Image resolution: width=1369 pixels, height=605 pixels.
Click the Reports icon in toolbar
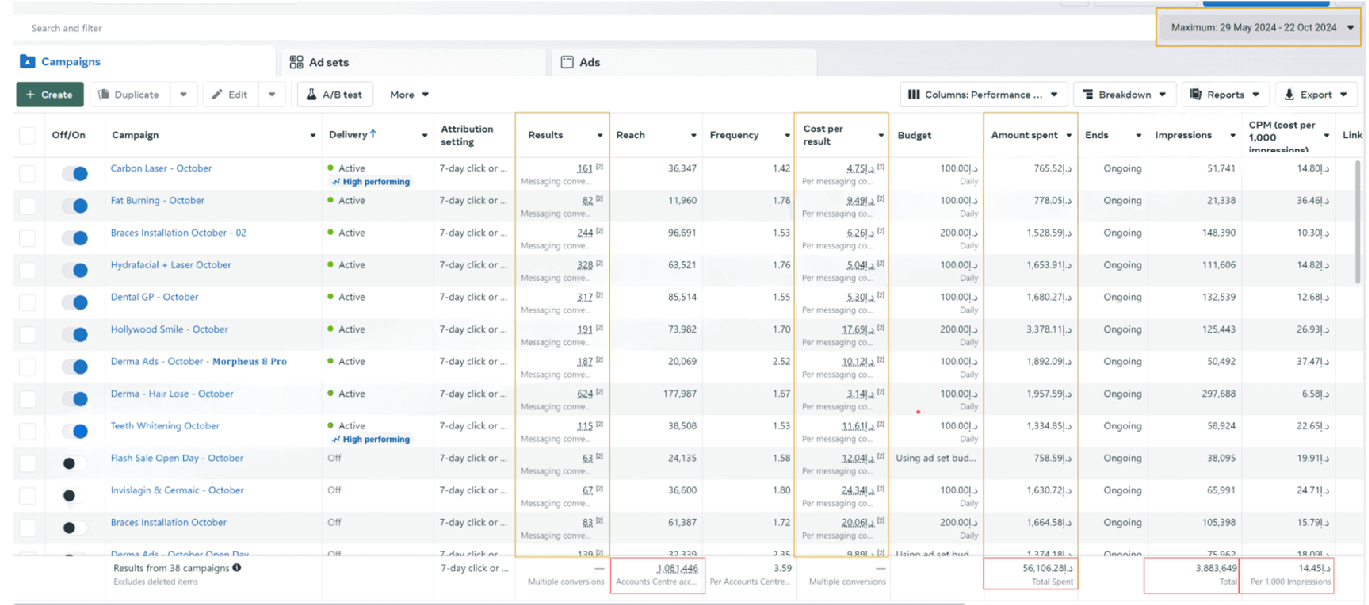tap(1195, 95)
